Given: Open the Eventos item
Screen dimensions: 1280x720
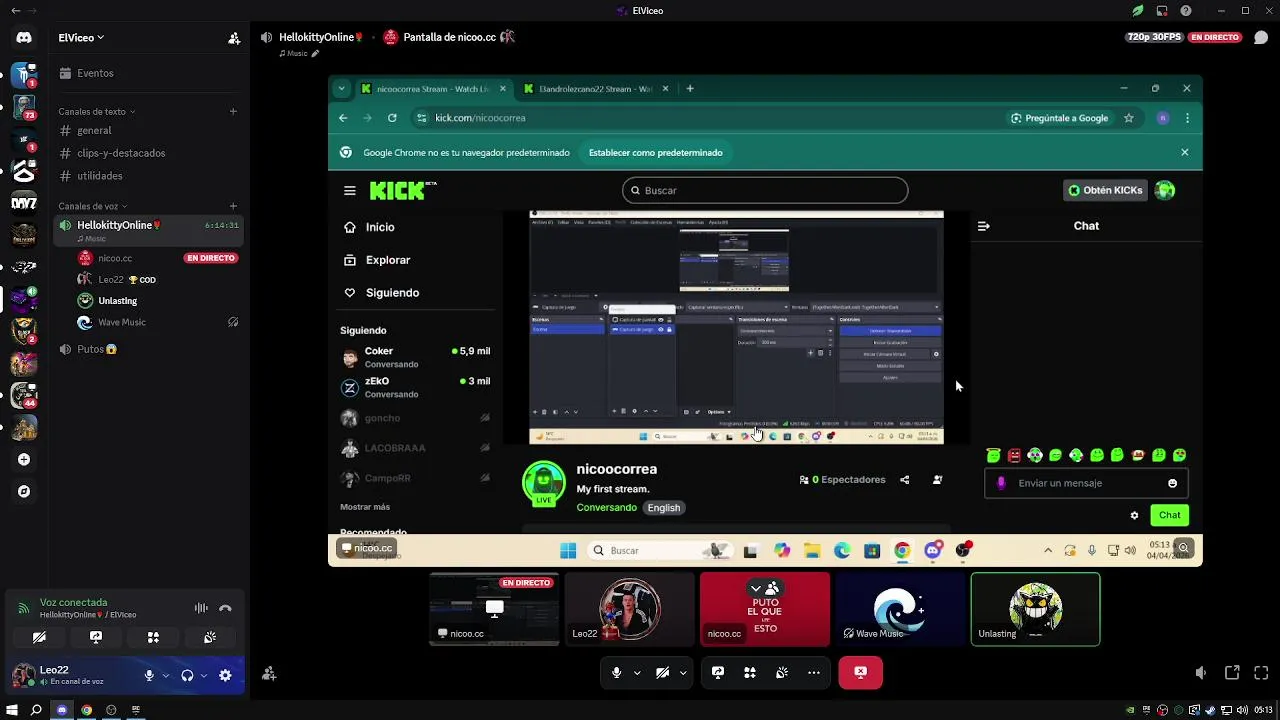Looking at the screenshot, I should pos(148,73).
